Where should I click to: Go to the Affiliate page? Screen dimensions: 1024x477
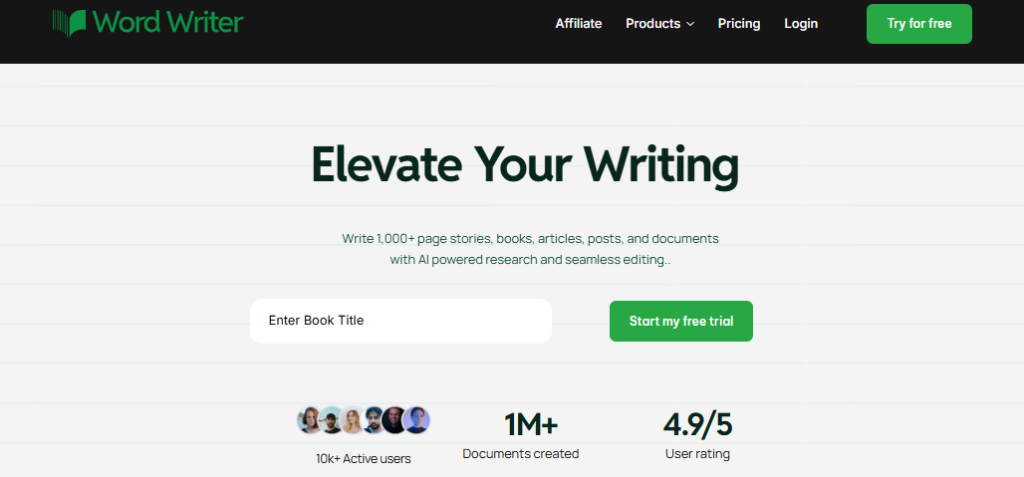(x=578, y=23)
